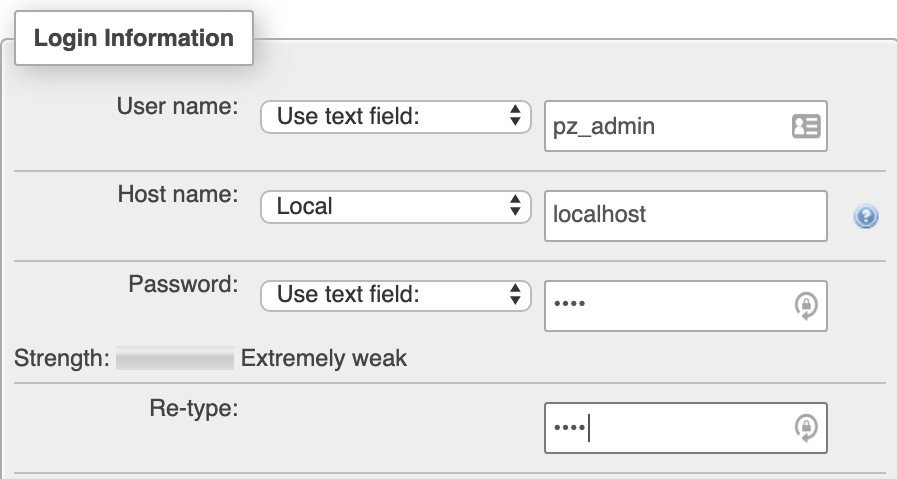Viewport: 897px width, 479px height.
Task: Click the lock icon in Re-type field
Action: [x=806, y=428]
